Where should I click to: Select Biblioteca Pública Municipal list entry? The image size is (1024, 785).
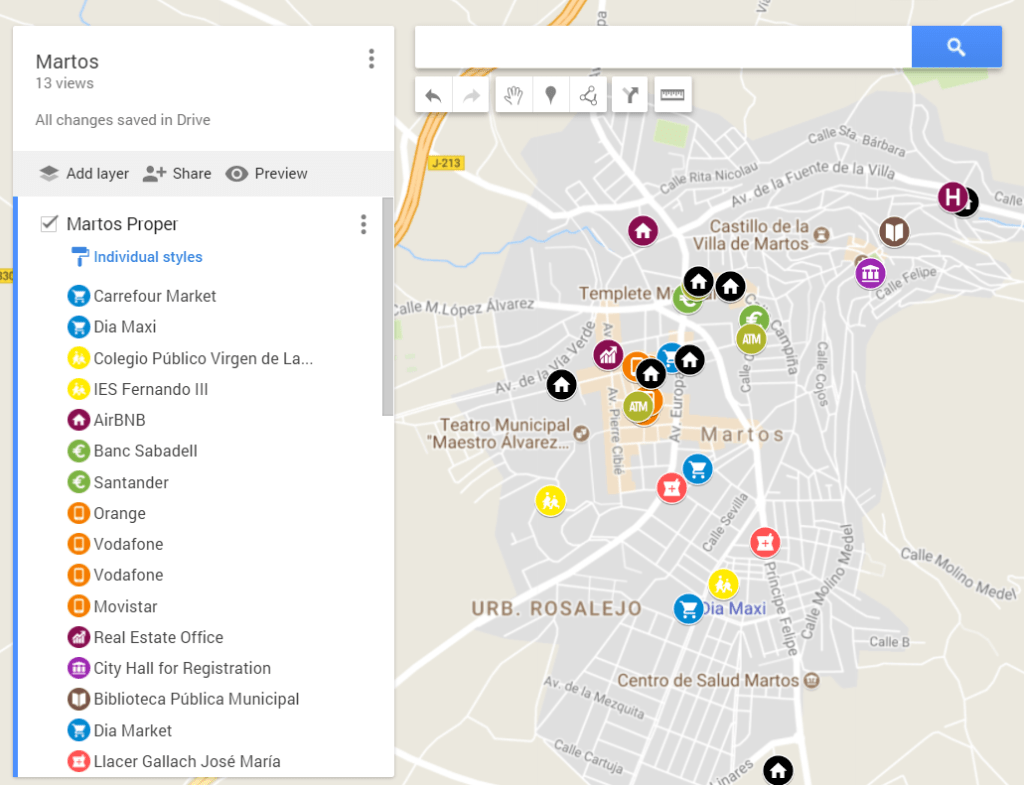(x=196, y=699)
